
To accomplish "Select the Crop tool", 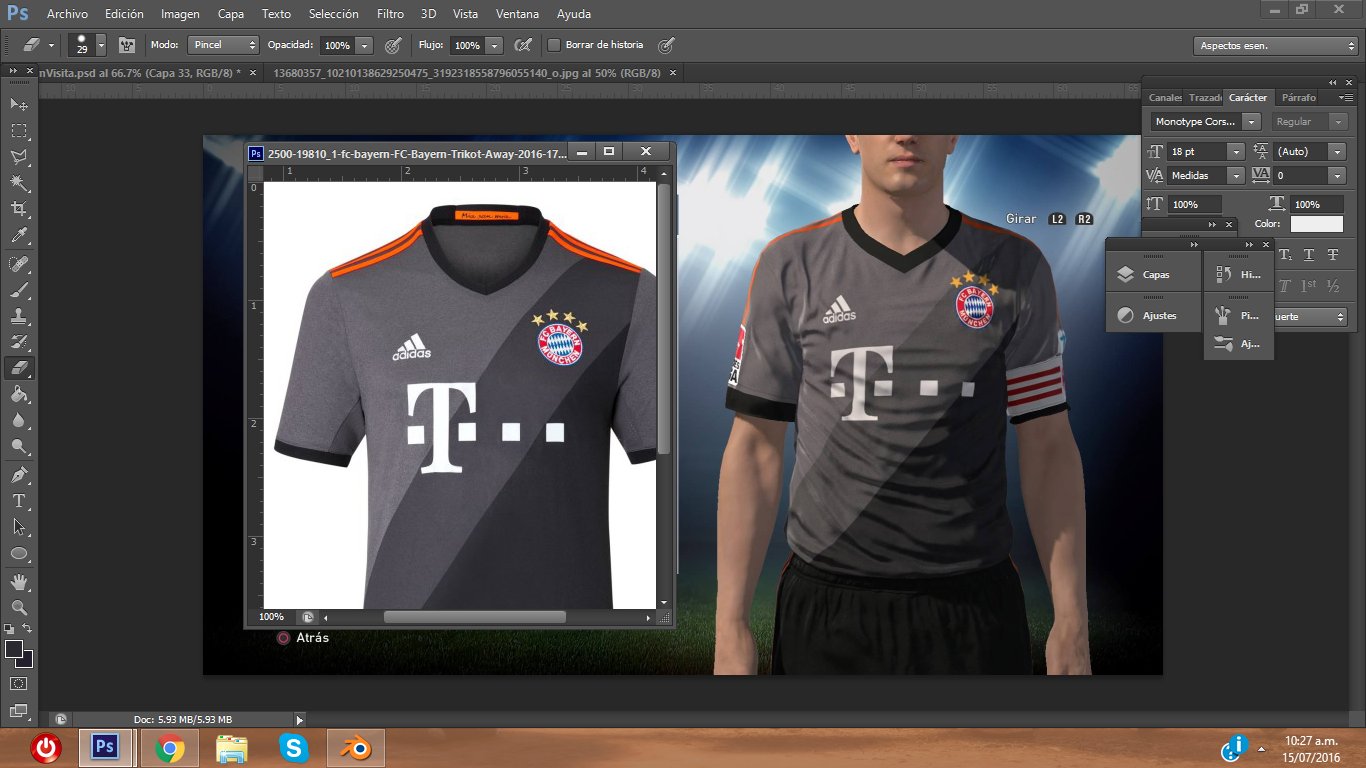I will [19, 209].
